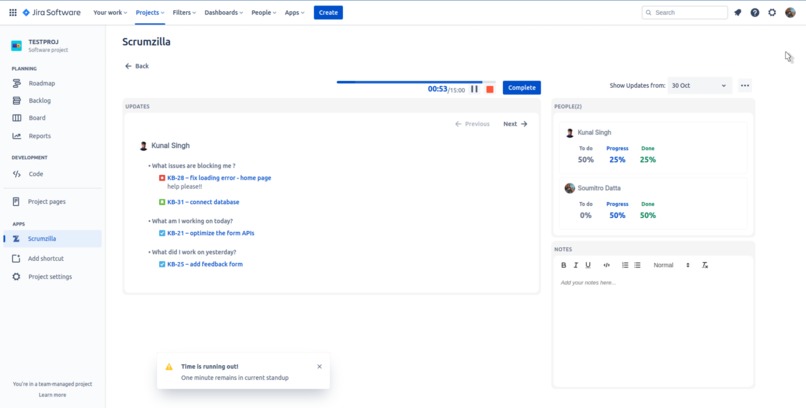Screen dimensions: 806x408
Task: Open Roadmap in the sidebar
Action: pyautogui.click(x=52, y=83)
